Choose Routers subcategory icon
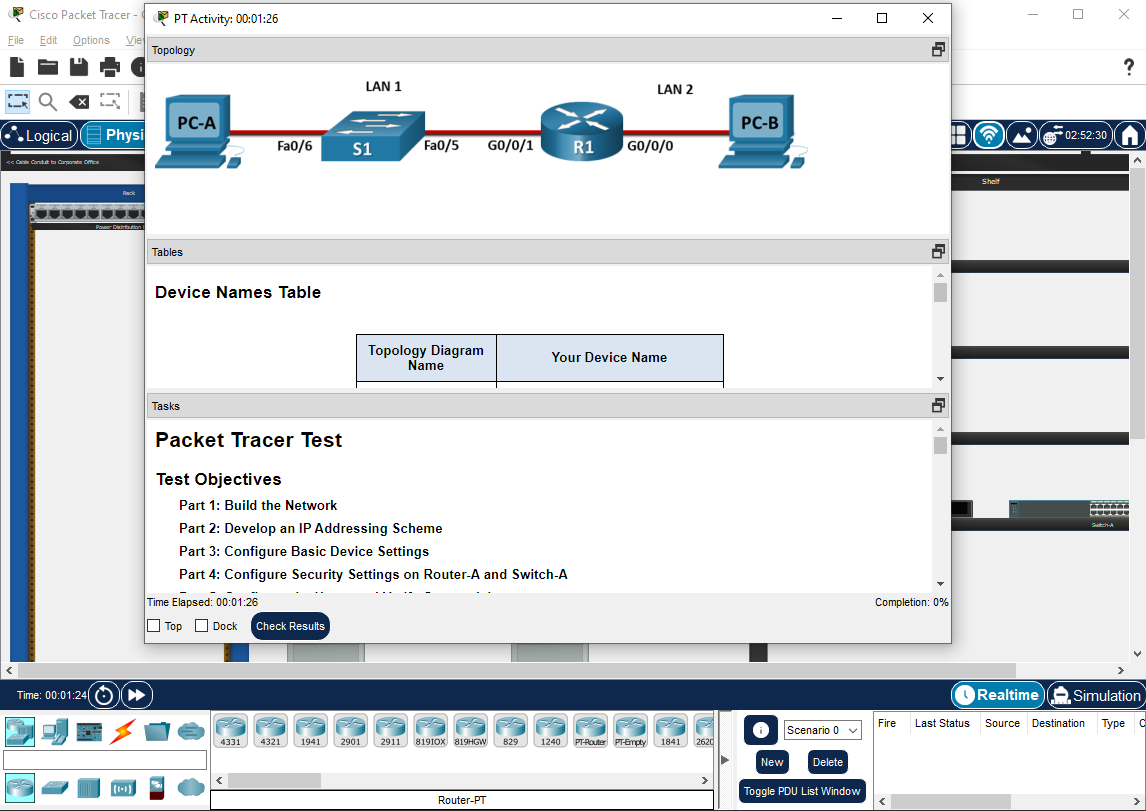 click(20, 788)
